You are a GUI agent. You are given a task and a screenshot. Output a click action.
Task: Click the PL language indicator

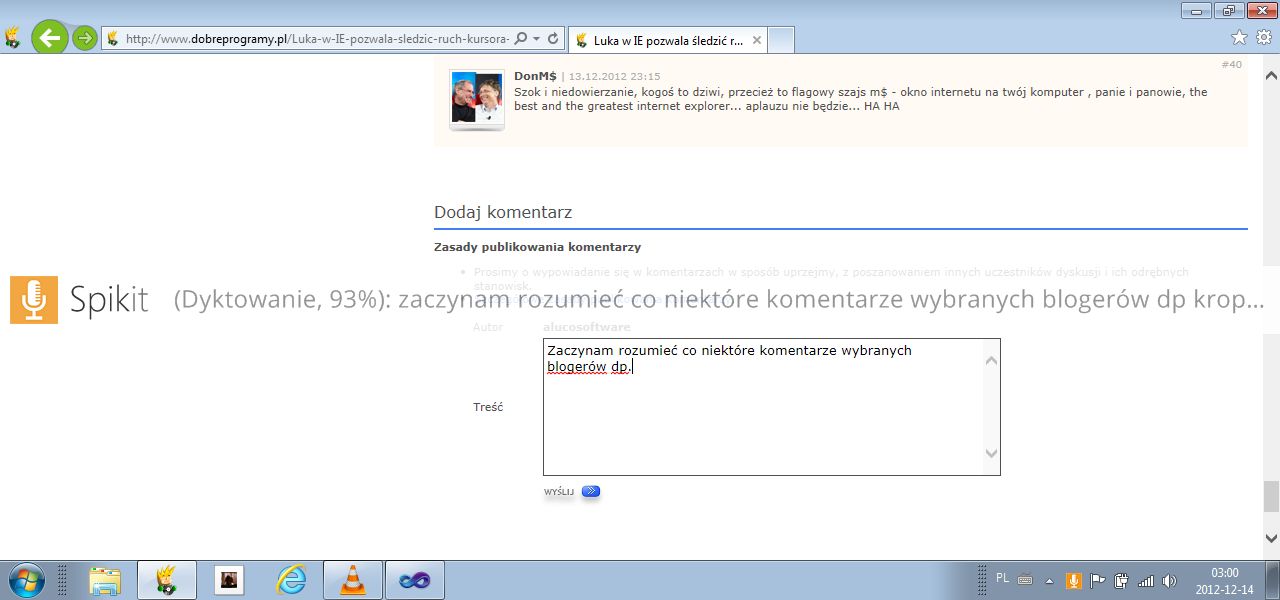1003,578
